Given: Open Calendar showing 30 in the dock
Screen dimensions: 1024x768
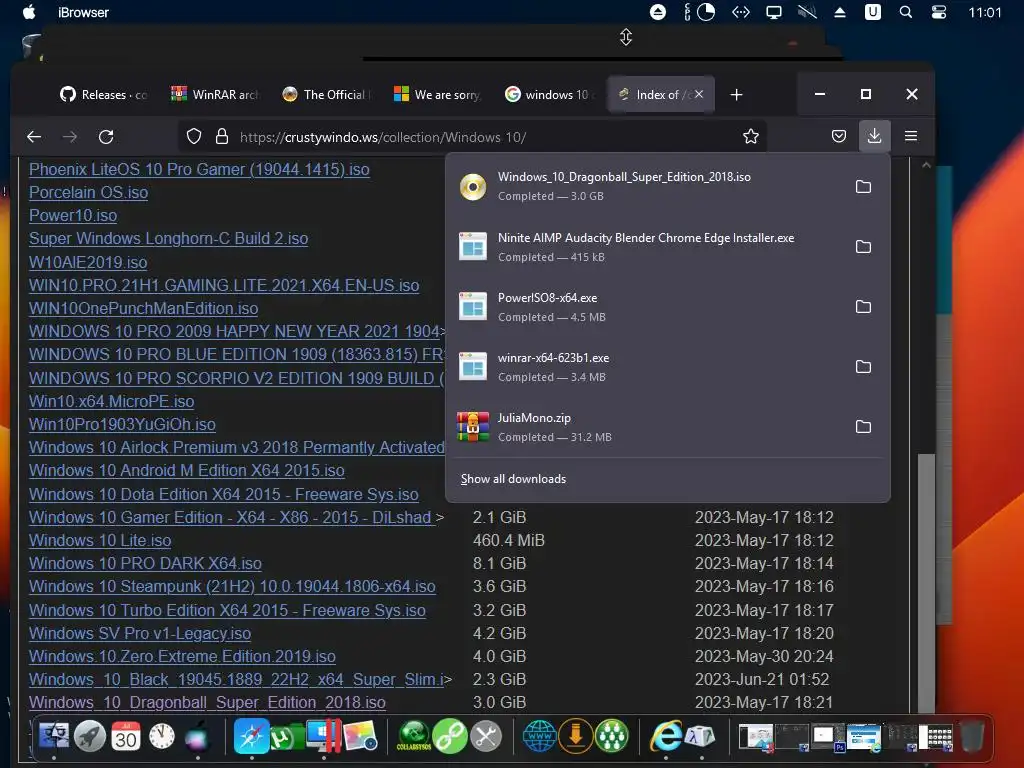Looking at the screenshot, I should click(125, 737).
